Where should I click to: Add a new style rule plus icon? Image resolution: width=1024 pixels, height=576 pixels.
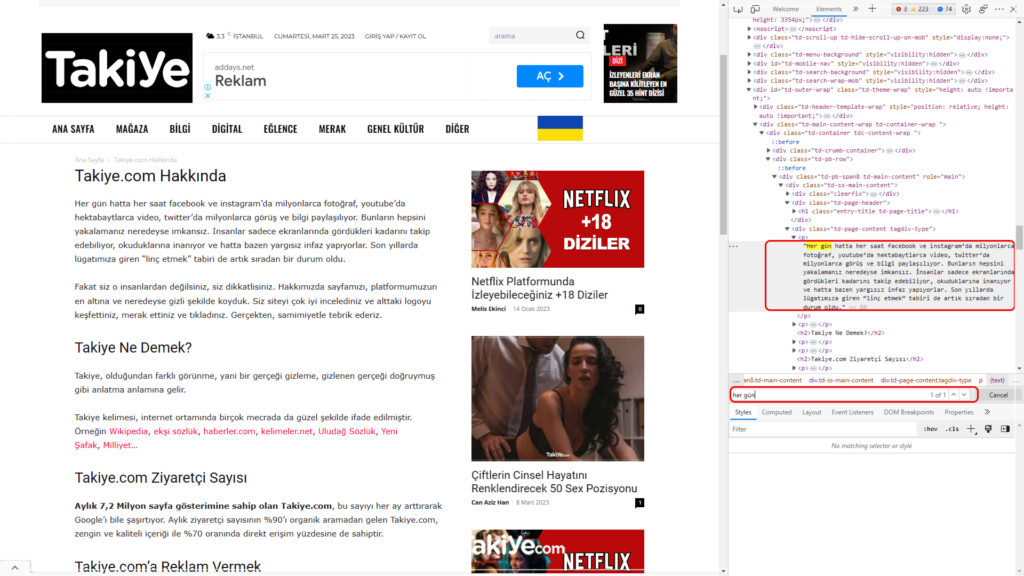click(971, 429)
